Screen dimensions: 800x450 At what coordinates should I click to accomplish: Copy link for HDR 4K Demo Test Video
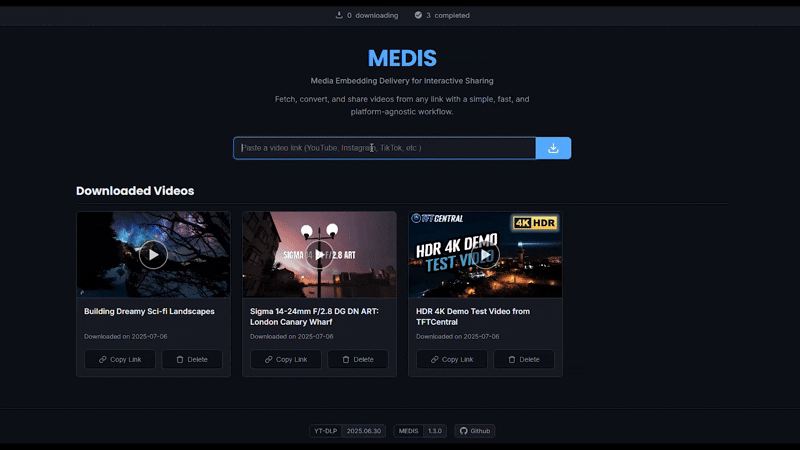point(452,359)
